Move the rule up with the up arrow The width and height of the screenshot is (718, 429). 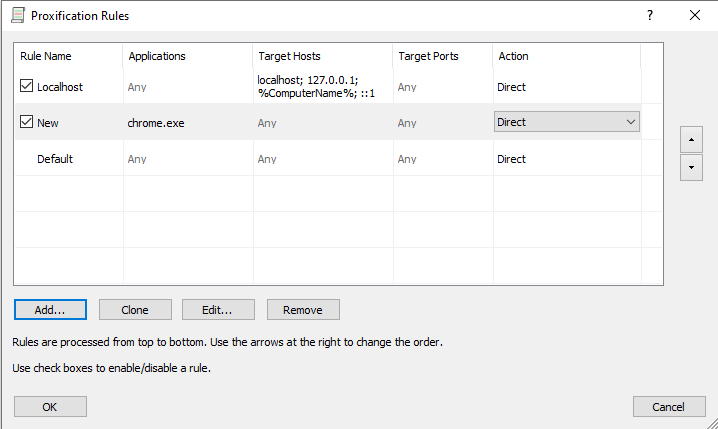click(691, 140)
